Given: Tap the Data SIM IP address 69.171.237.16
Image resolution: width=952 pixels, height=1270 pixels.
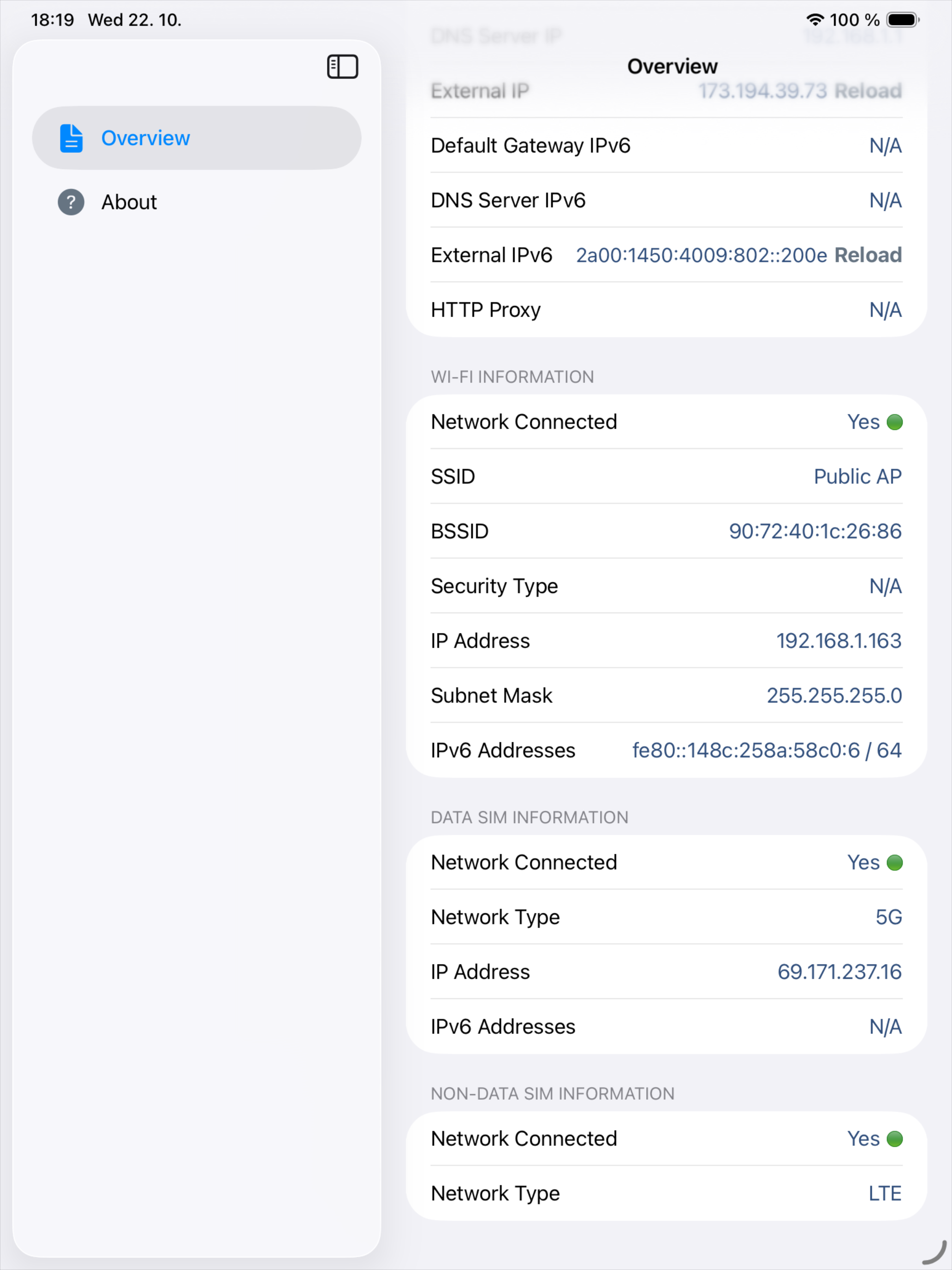Looking at the screenshot, I should [x=839, y=971].
